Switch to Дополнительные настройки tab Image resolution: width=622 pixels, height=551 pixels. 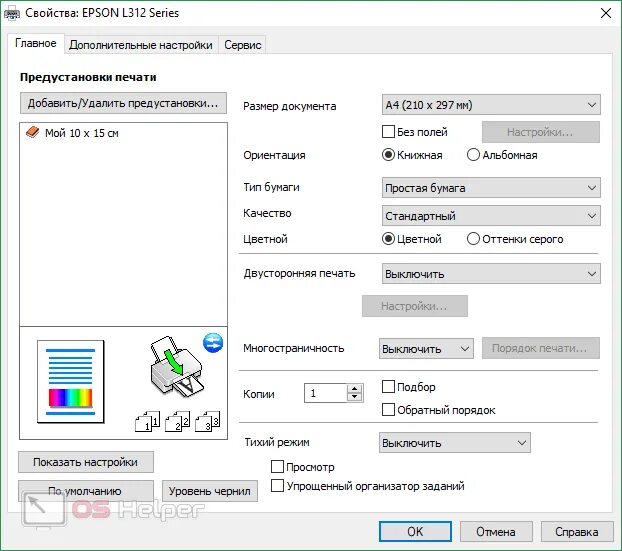[141, 45]
